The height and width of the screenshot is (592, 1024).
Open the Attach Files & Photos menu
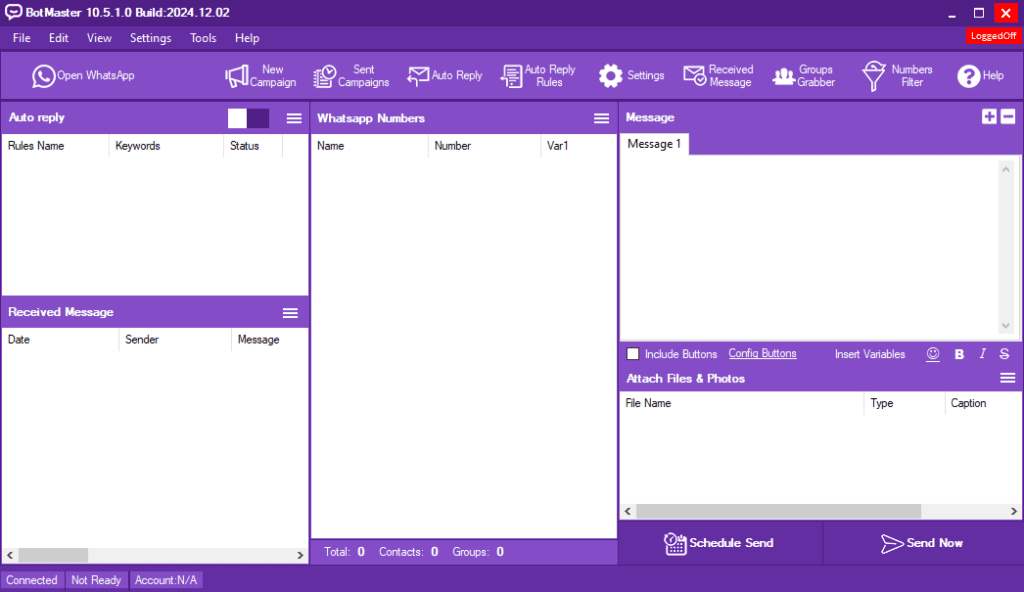(1008, 378)
